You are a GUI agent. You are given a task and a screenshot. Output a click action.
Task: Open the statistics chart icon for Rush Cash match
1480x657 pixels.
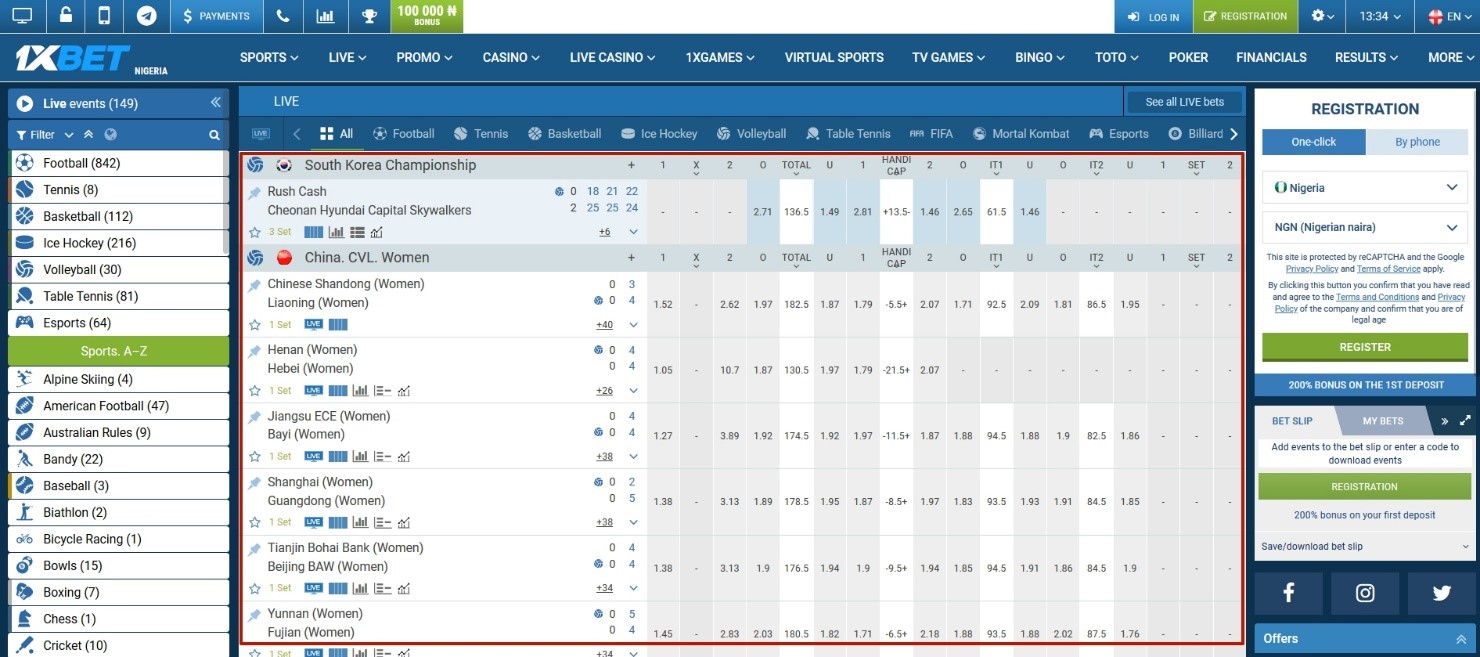tap(336, 232)
